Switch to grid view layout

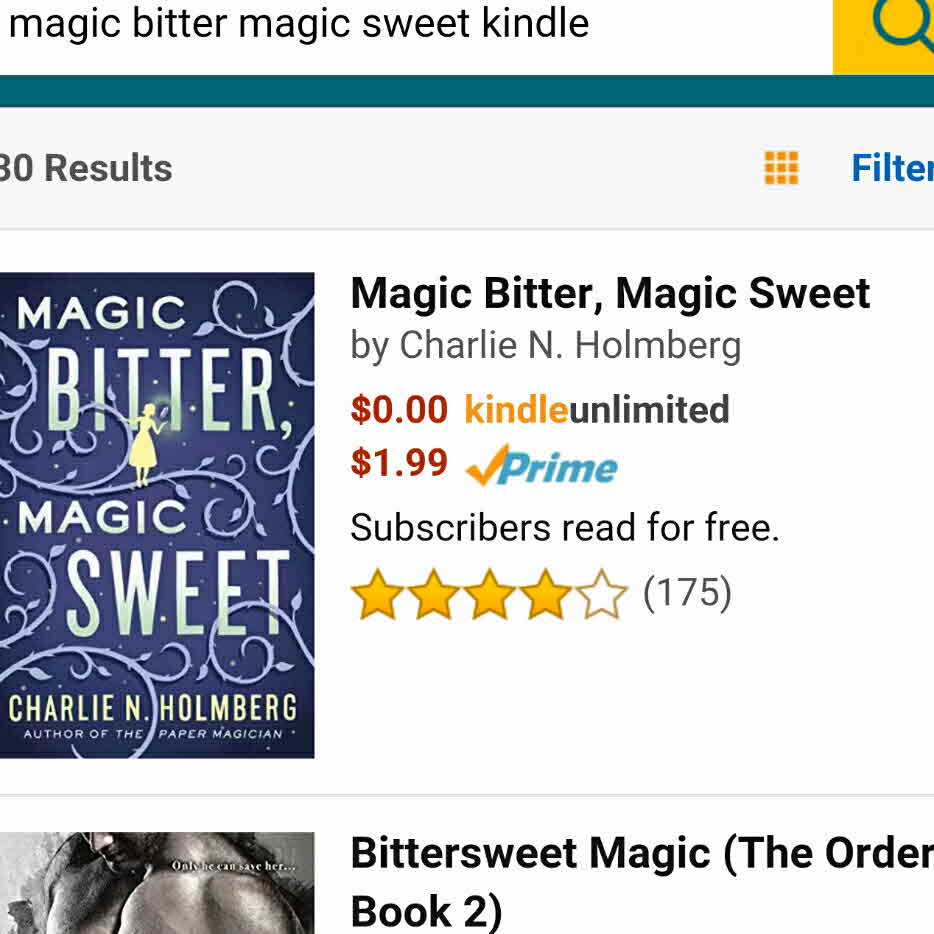[x=781, y=168]
